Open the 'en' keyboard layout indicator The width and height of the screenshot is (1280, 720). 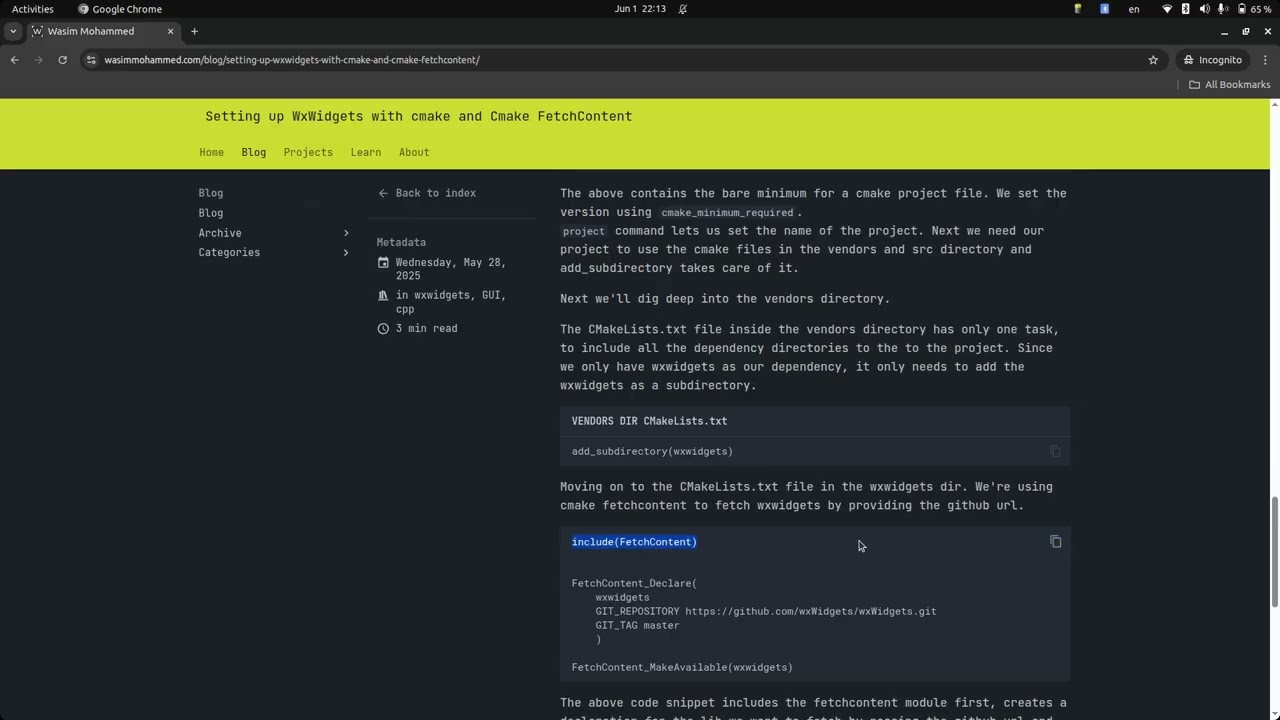click(1134, 9)
